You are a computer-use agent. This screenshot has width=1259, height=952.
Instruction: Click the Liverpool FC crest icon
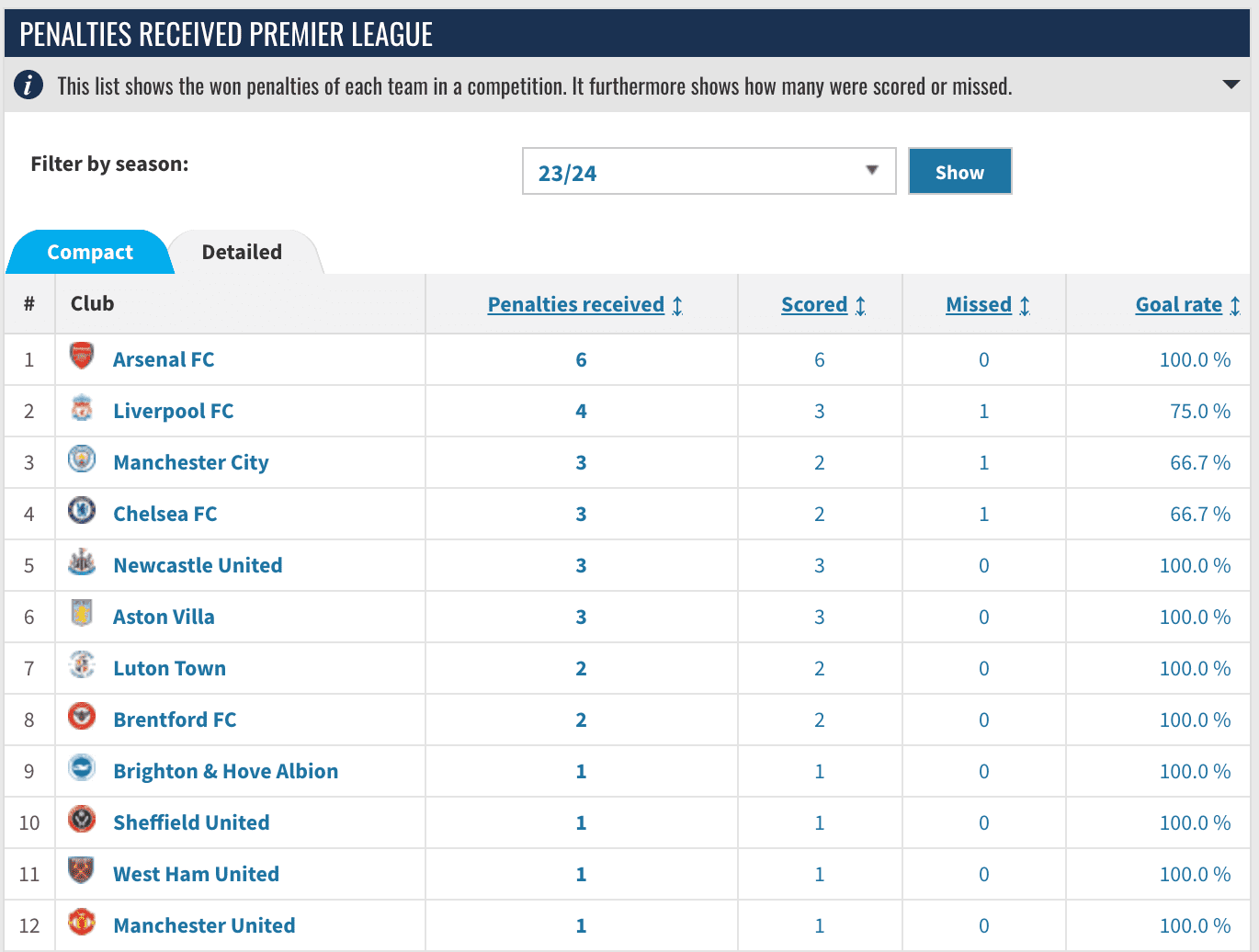pyautogui.click(x=82, y=407)
